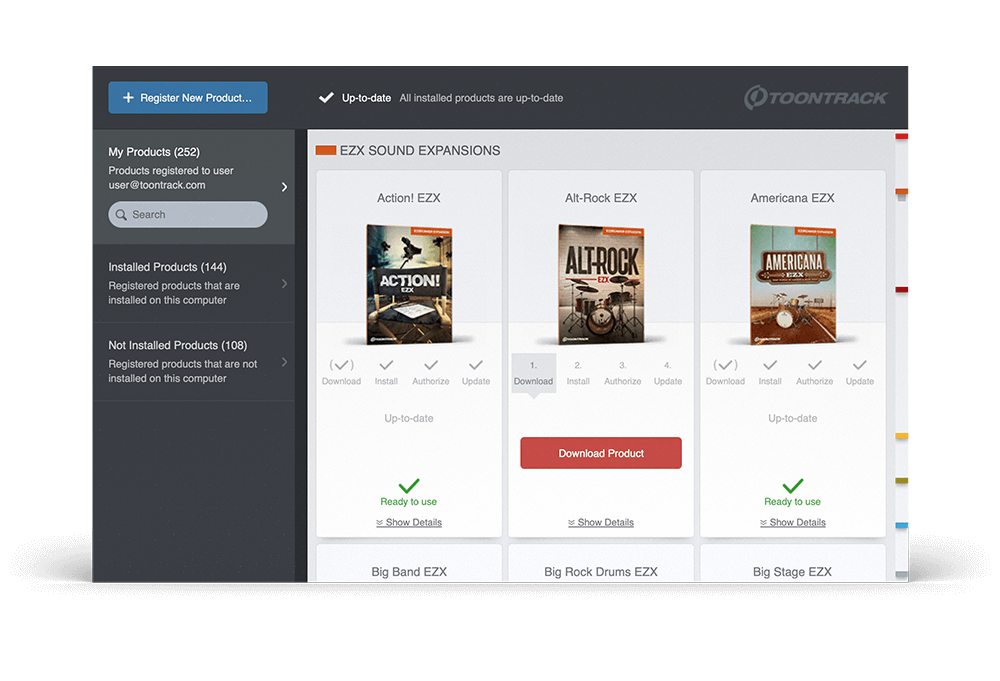Expand Show Details for Alt-Rock EZX
Image resolution: width=1000 pixels, height=681 pixels.
(601, 522)
